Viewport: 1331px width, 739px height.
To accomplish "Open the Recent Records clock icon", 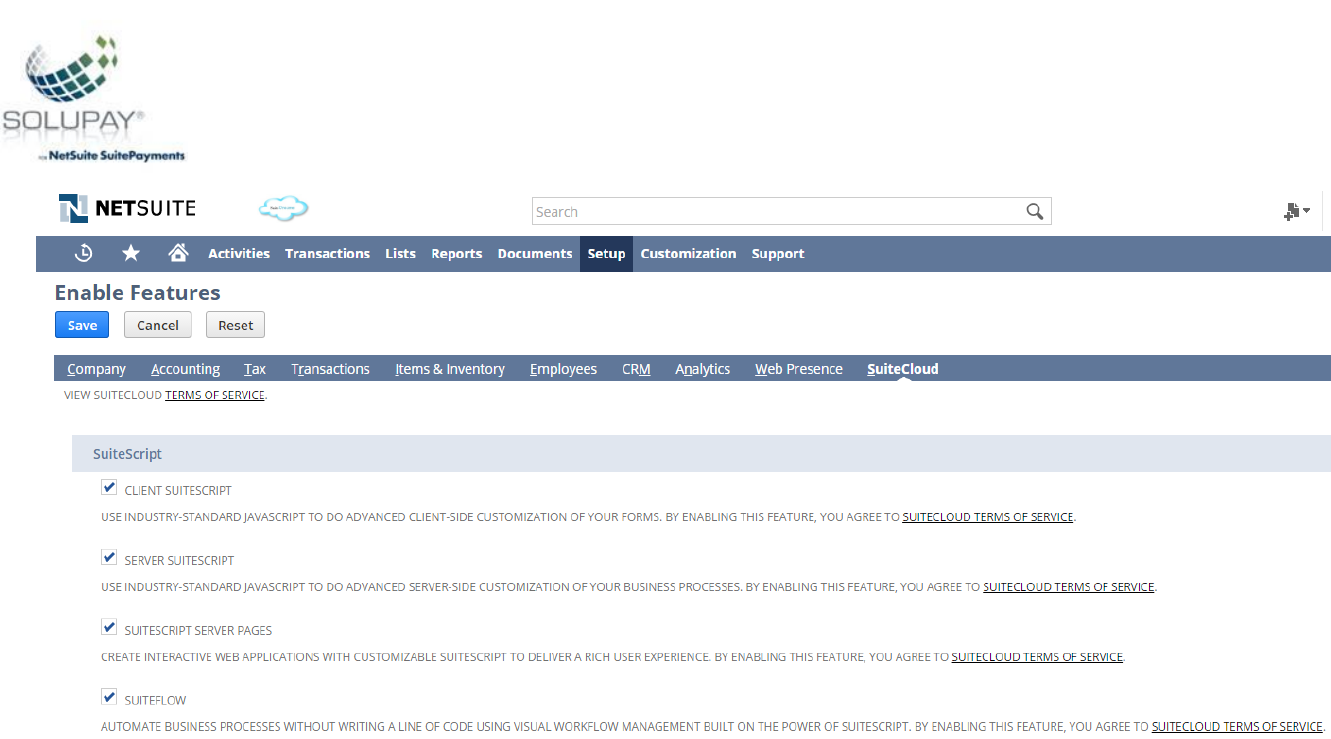I will coord(84,253).
